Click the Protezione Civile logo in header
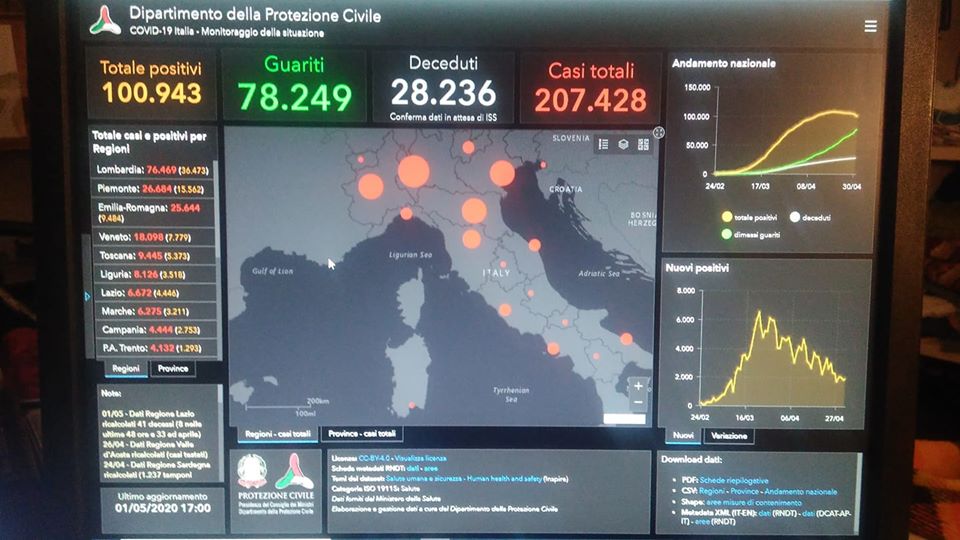 [x=105, y=21]
